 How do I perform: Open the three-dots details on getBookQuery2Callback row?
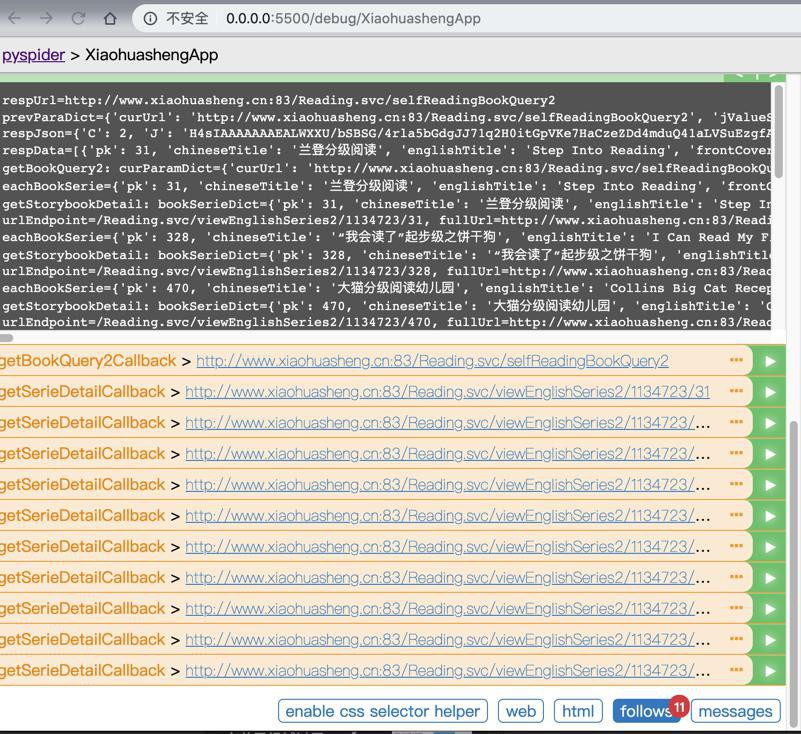[736, 360]
